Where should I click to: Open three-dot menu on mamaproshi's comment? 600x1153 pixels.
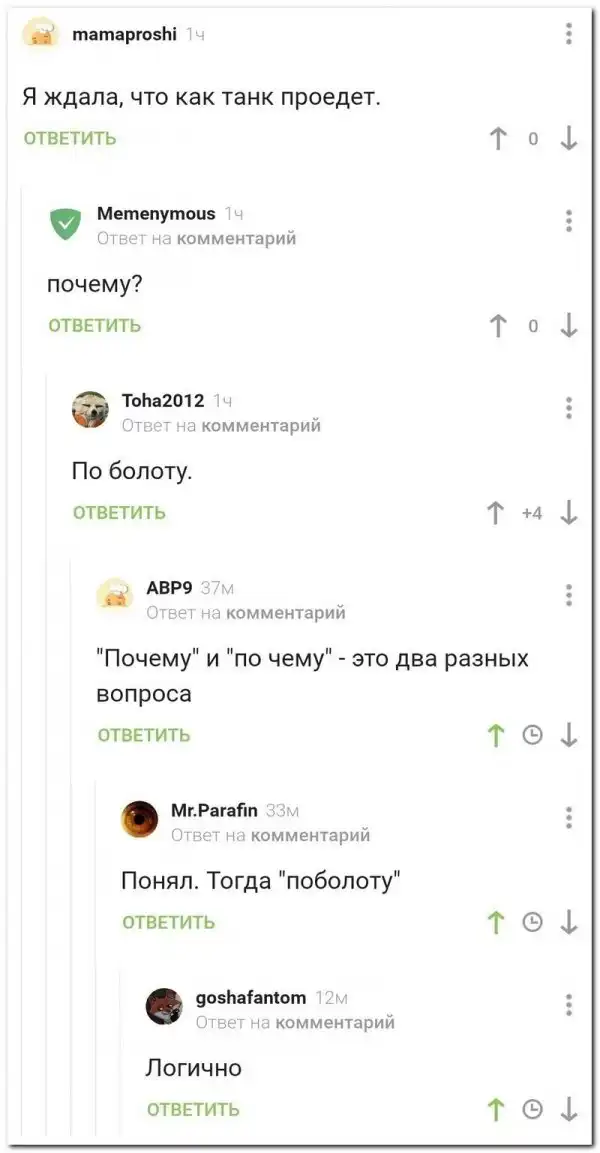[x=569, y=35]
